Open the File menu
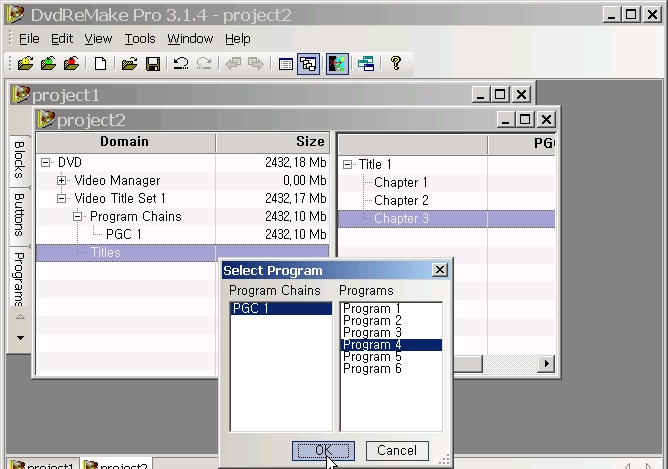This screenshot has height=469, width=668. coord(29,39)
